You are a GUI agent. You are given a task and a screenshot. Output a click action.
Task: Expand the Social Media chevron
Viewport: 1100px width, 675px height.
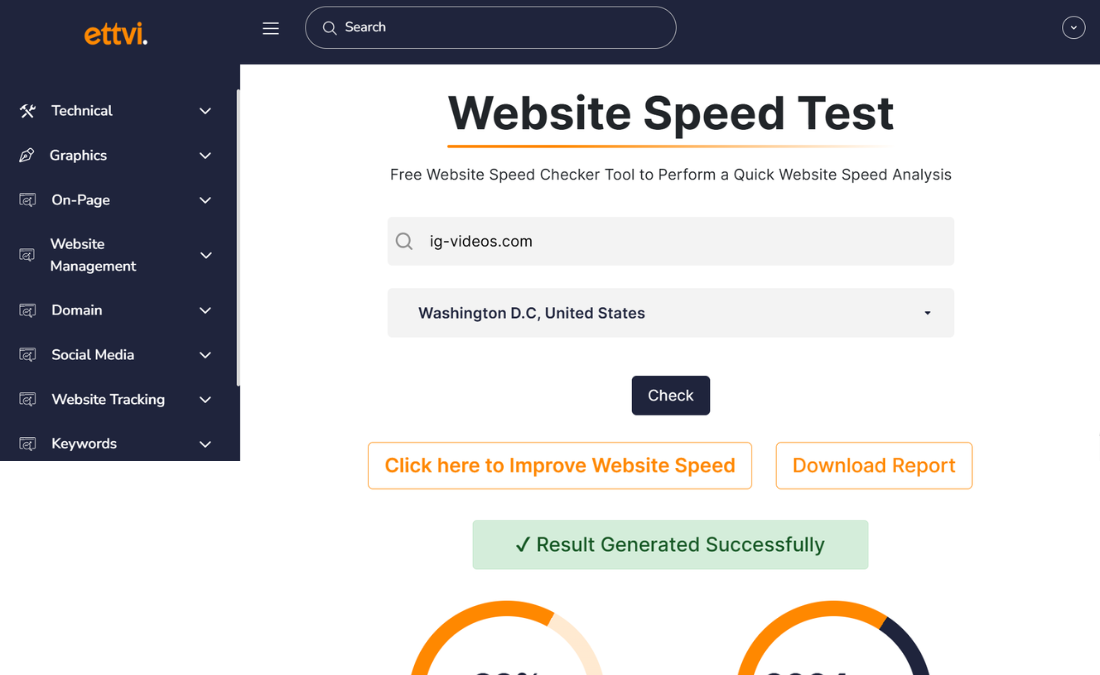[205, 354]
